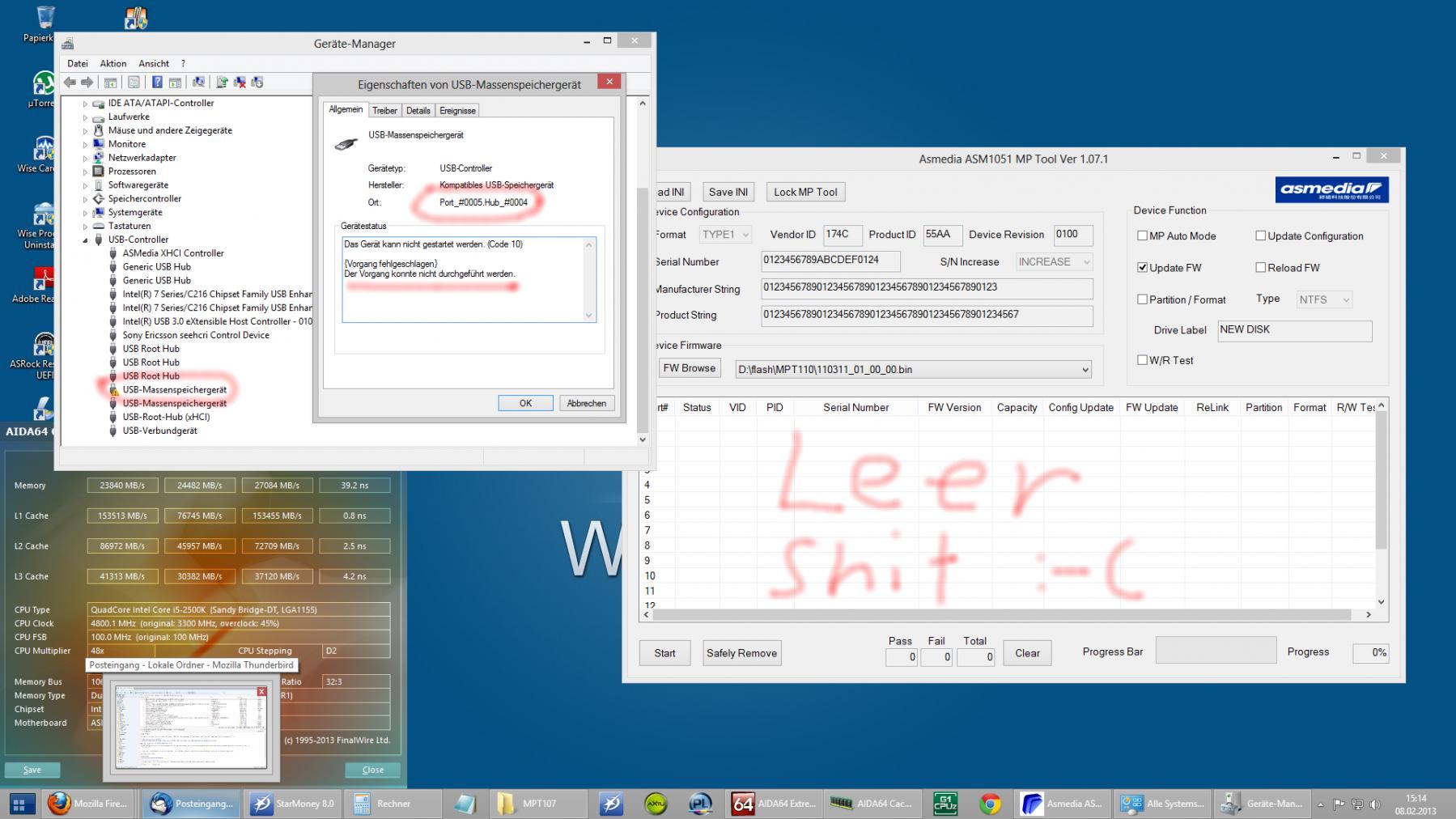
Task: Open the S/N Increase dropdown
Action: click(1055, 262)
